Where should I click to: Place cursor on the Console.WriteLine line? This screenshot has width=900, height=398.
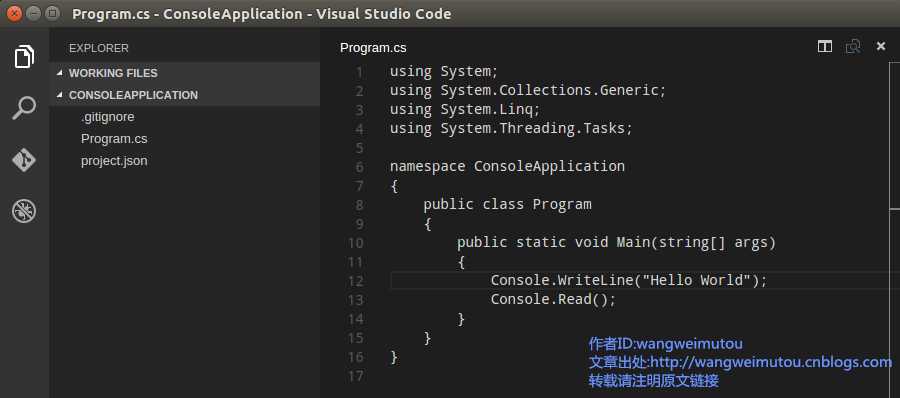[629, 280]
